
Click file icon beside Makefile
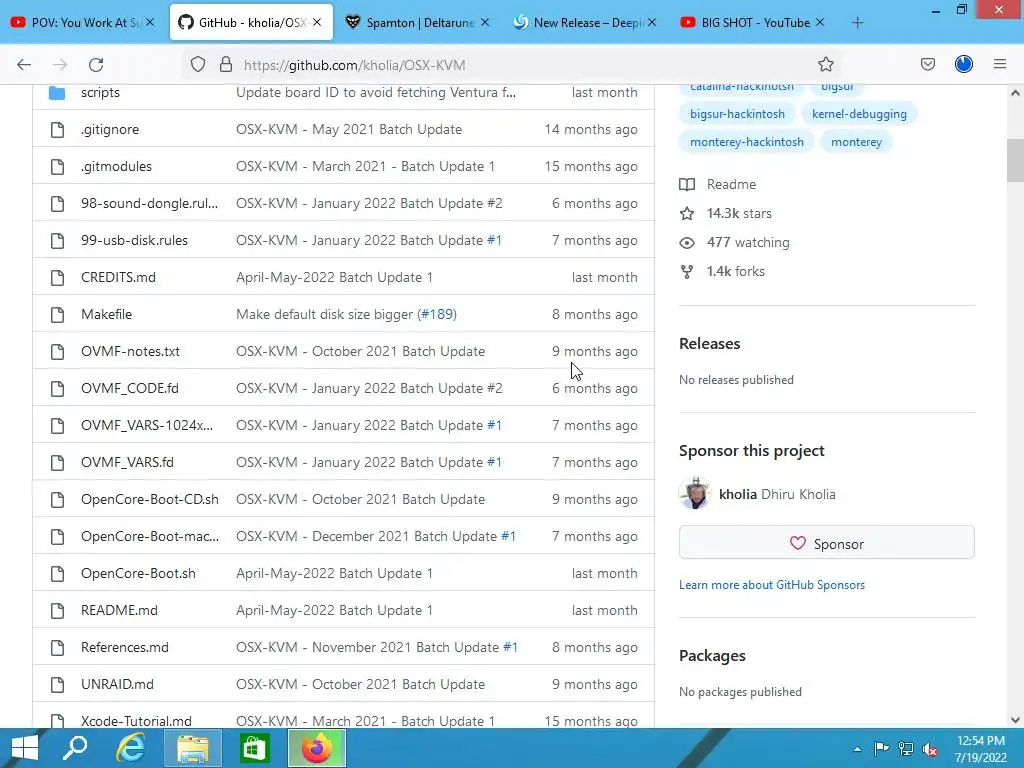click(x=57, y=315)
